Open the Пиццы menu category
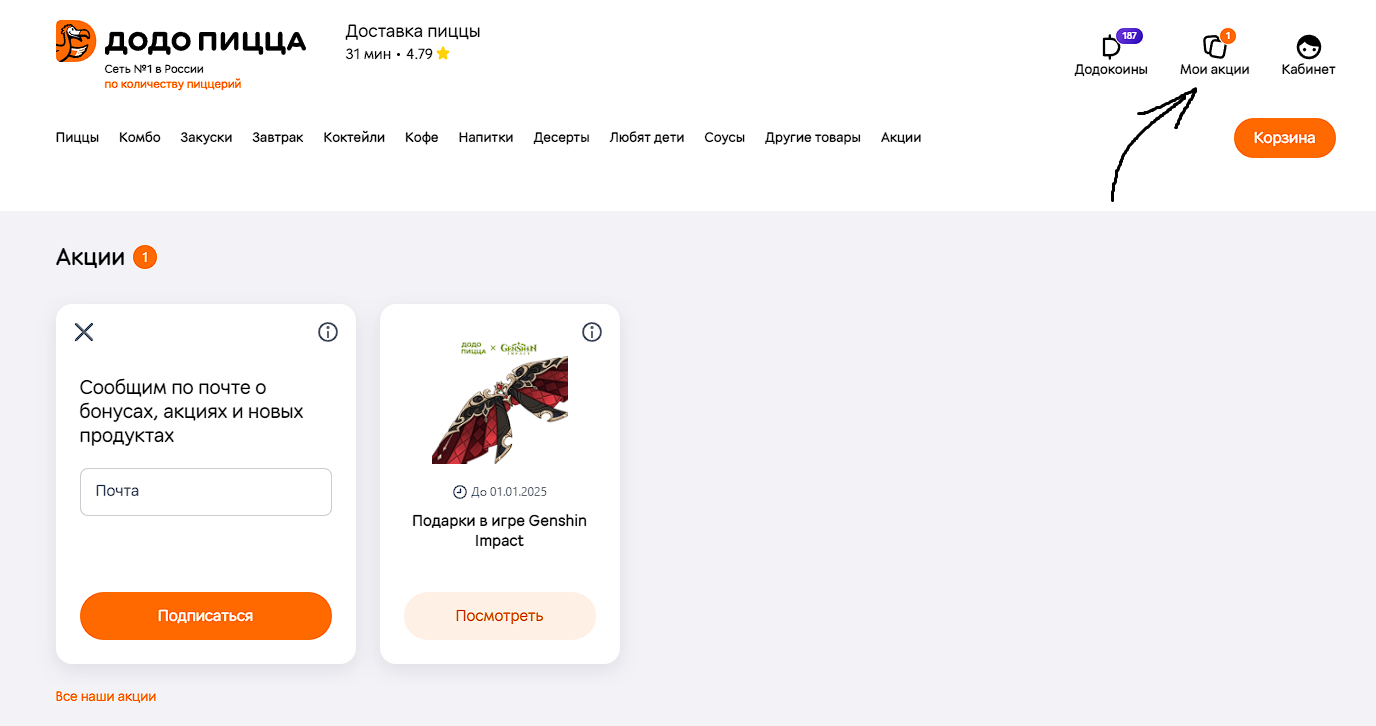1376x726 pixels. 77,138
